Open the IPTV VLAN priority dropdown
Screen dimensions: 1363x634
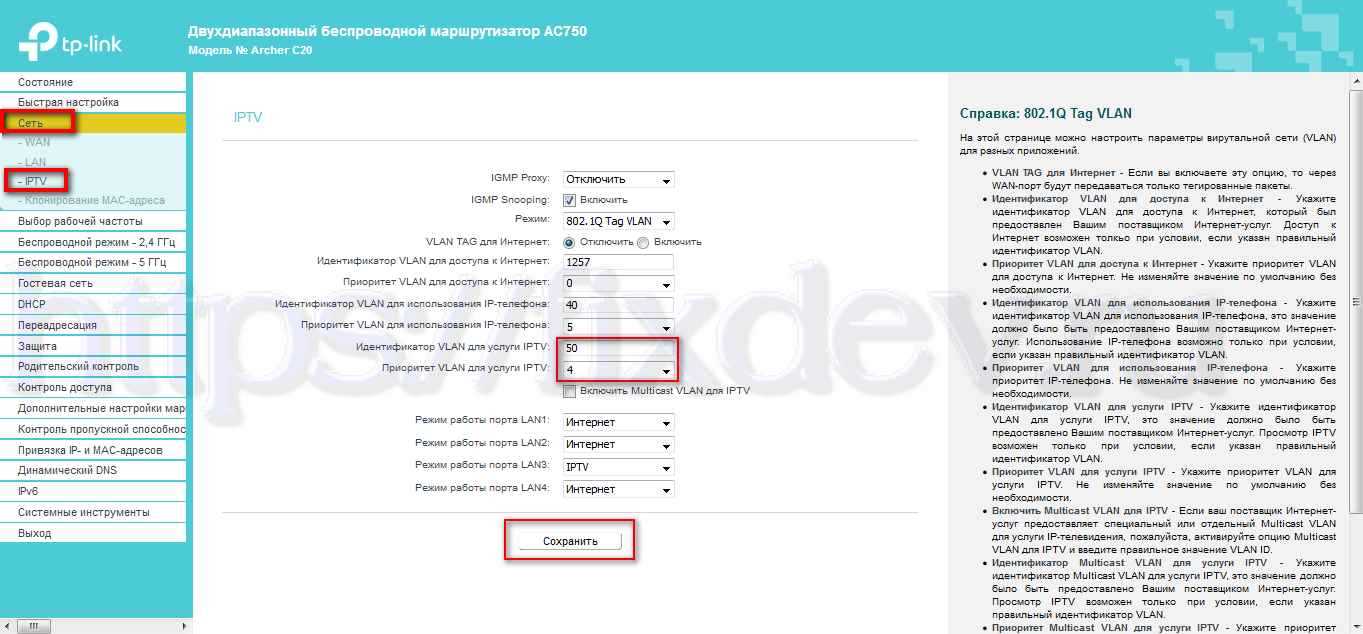coord(618,370)
